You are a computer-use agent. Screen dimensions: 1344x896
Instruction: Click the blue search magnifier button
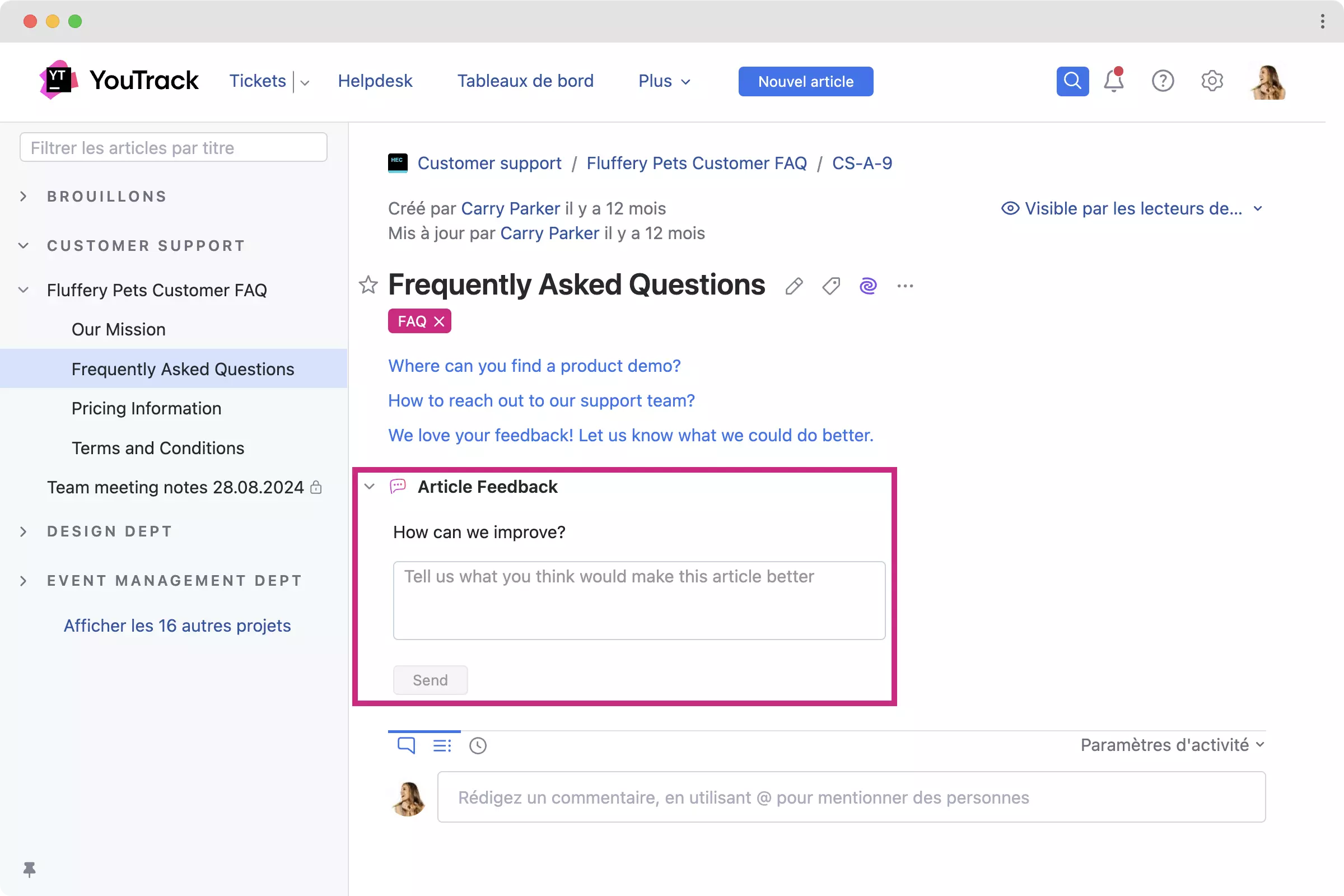(x=1072, y=81)
